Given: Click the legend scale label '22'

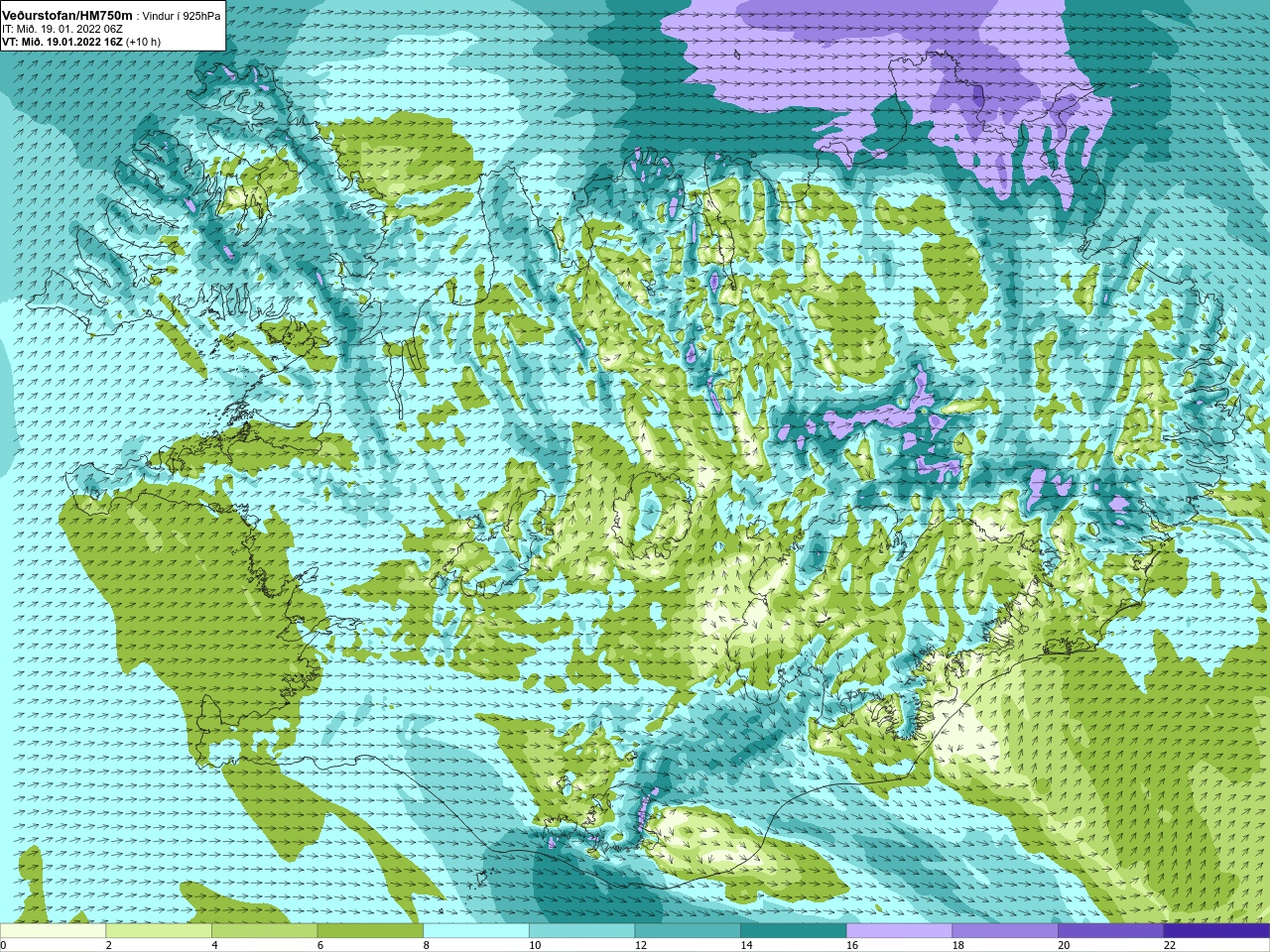Looking at the screenshot, I should tap(1170, 945).
